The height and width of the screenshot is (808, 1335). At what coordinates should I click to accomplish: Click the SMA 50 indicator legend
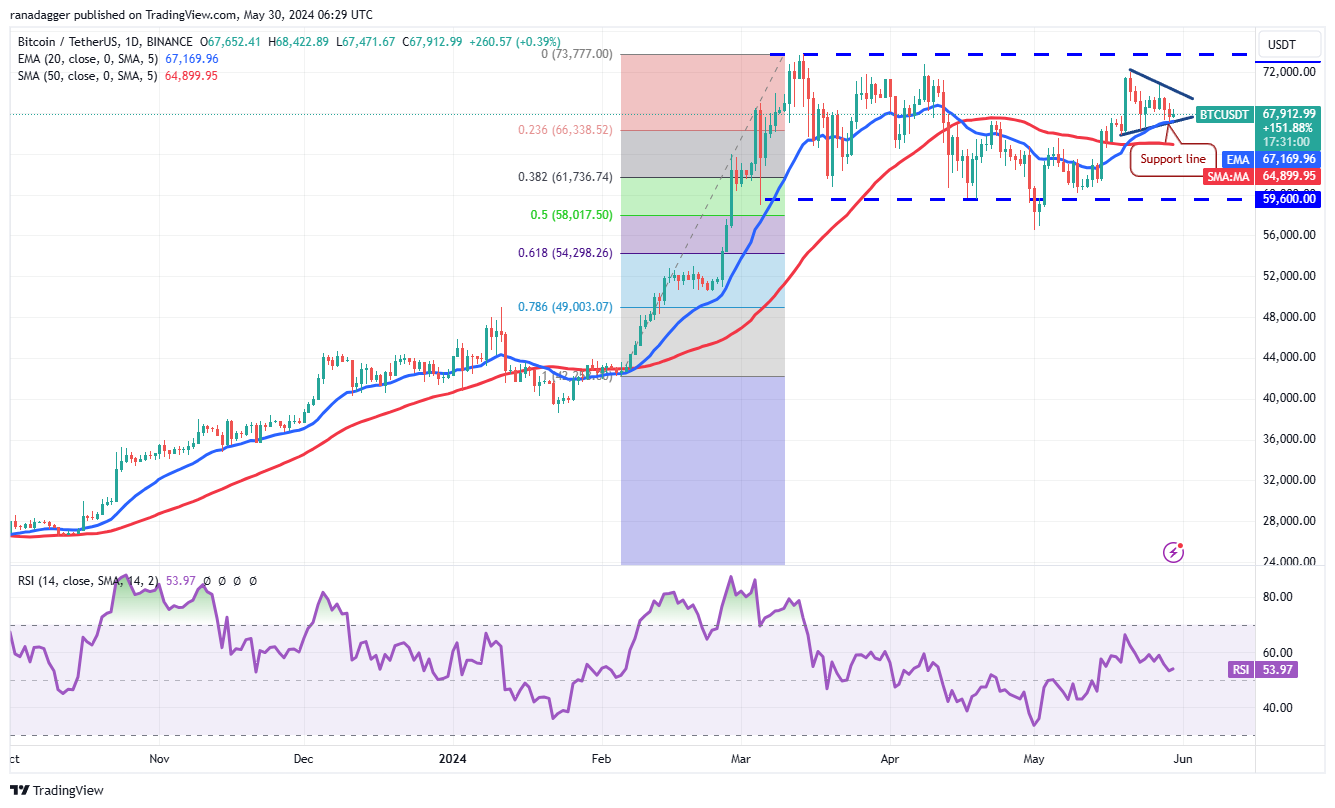(x=115, y=76)
